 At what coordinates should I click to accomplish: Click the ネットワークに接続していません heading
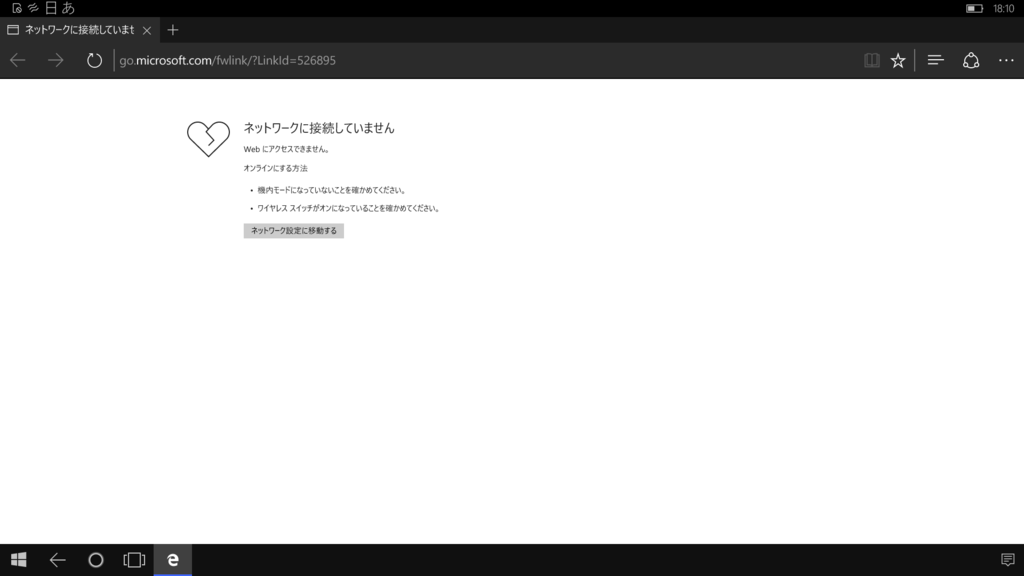click(319, 128)
